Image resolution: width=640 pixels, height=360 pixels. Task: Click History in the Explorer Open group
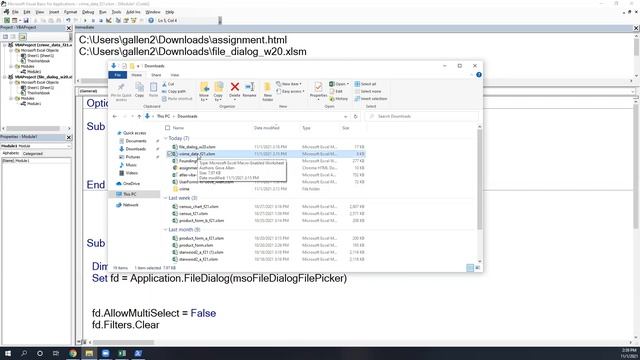click(x=339, y=99)
